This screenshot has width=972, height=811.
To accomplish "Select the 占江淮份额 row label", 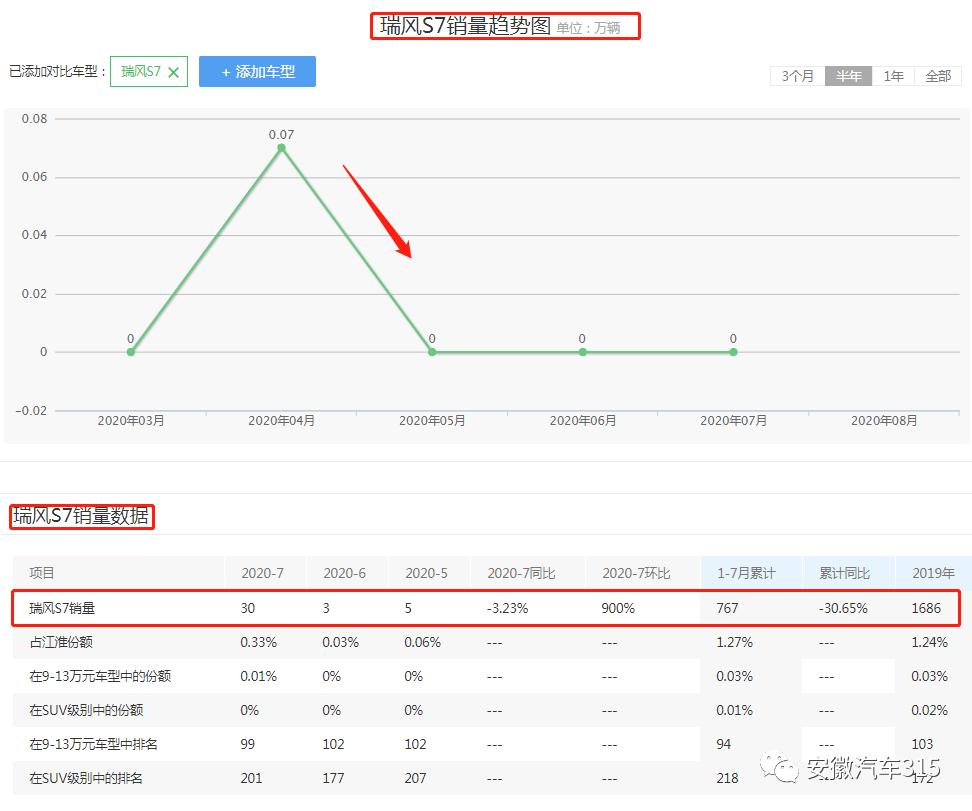I will (x=61, y=642).
